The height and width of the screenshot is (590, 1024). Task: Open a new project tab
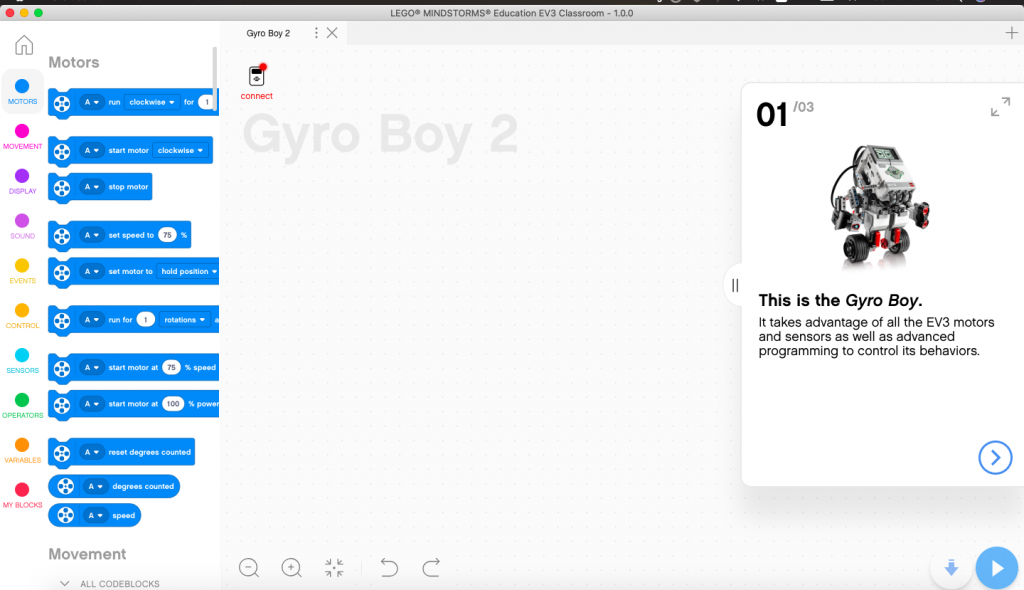(x=1012, y=32)
